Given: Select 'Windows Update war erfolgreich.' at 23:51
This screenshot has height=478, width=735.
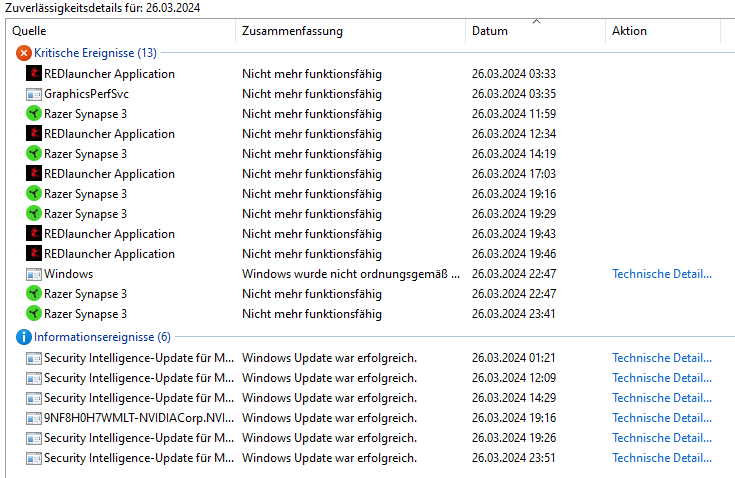Looking at the screenshot, I should point(329,458).
